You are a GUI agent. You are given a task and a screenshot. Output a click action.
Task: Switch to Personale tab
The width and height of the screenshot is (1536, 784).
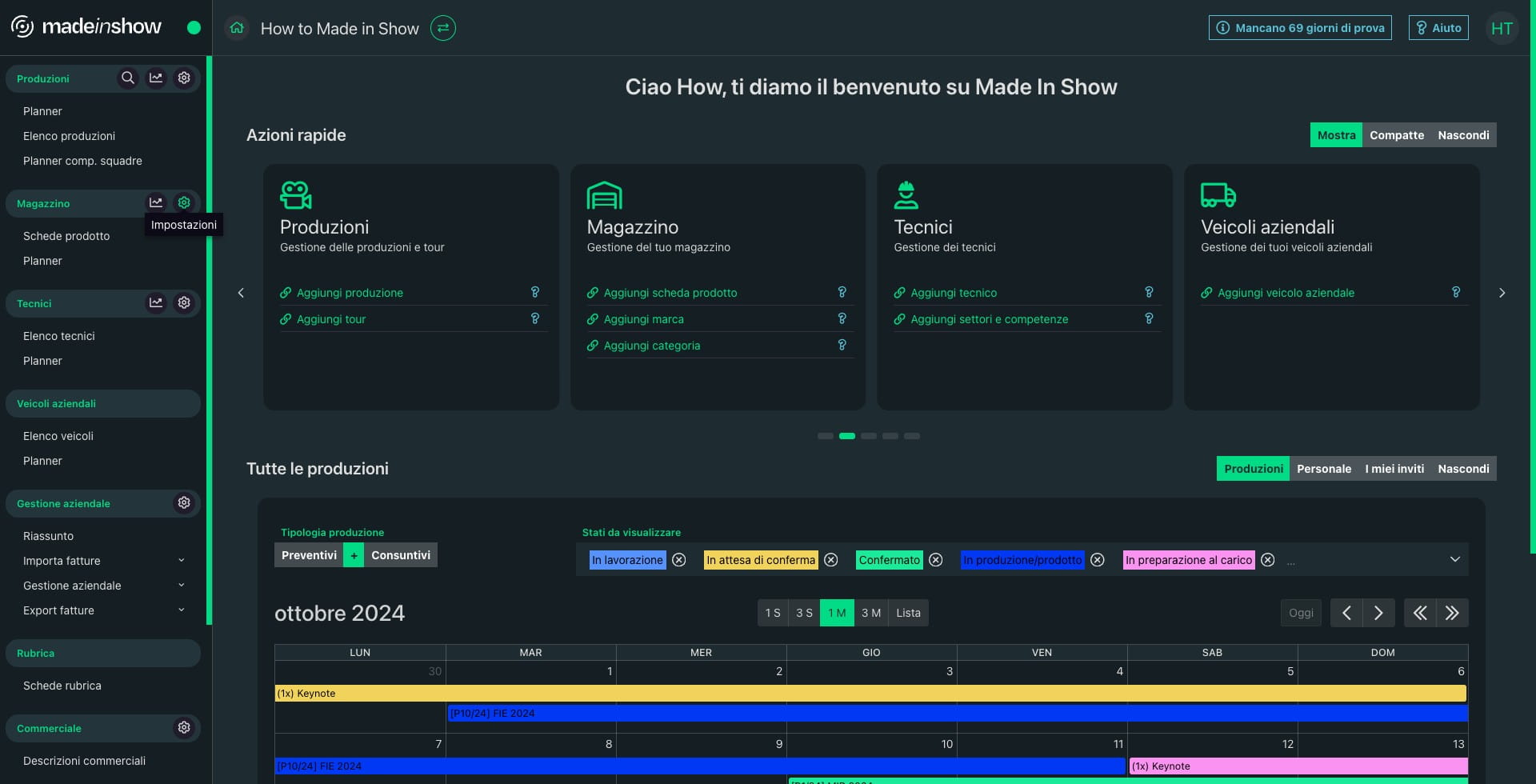(1323, 469)
